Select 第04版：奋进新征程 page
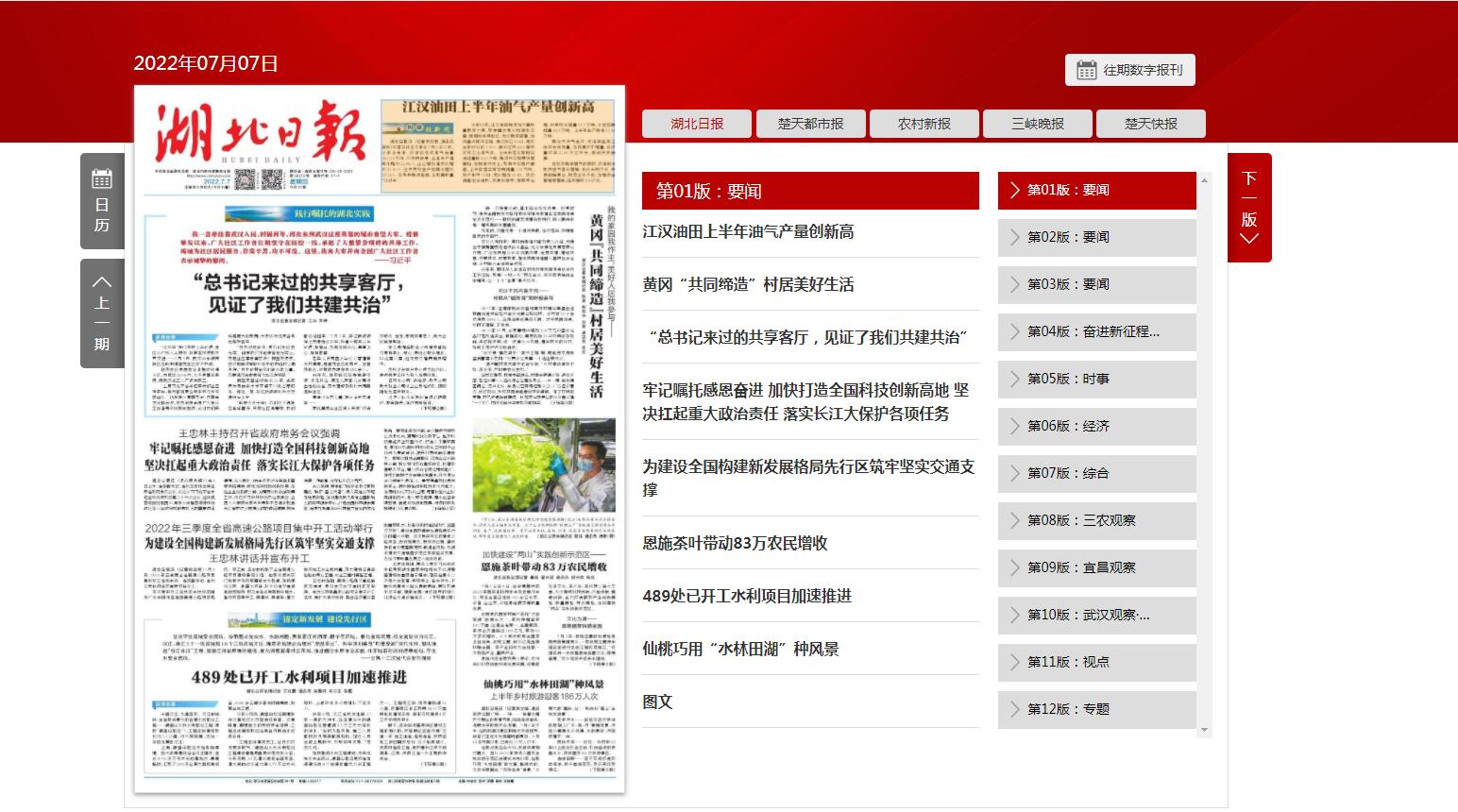 [1097, 331]
